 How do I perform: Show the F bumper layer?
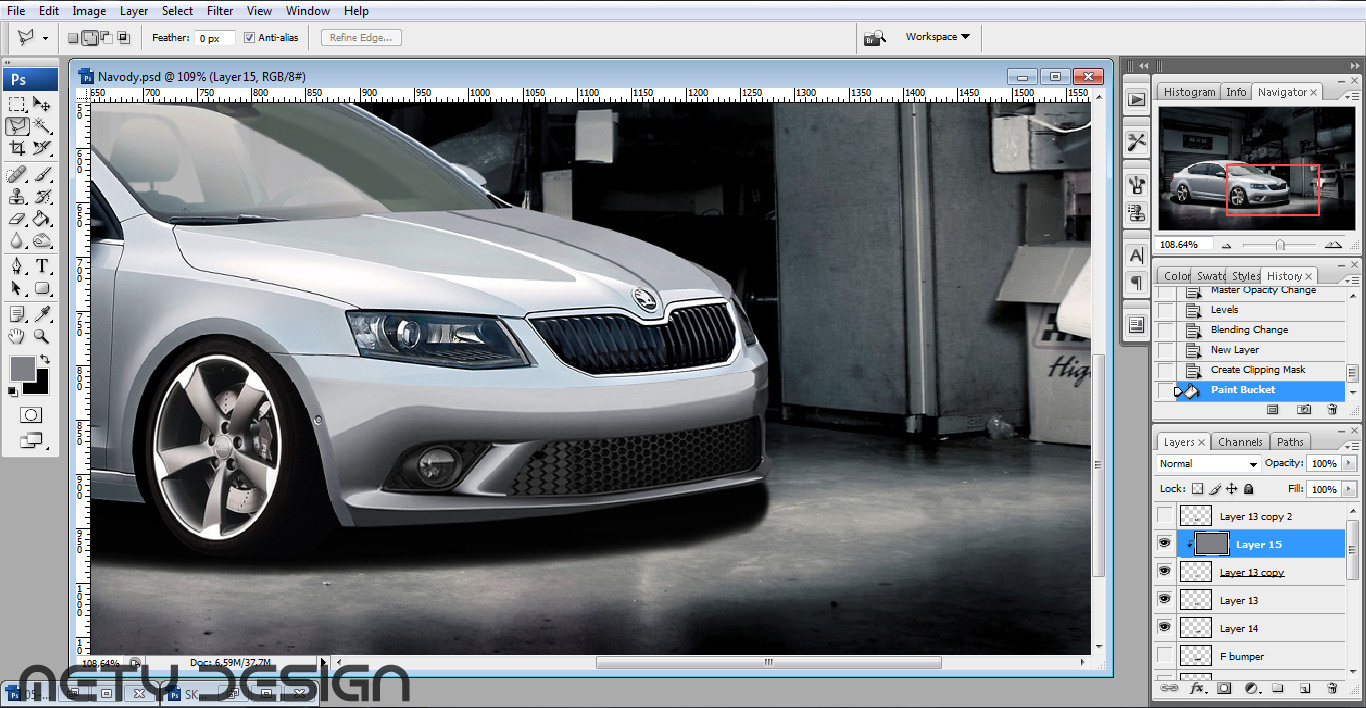tap(1164, 656)
